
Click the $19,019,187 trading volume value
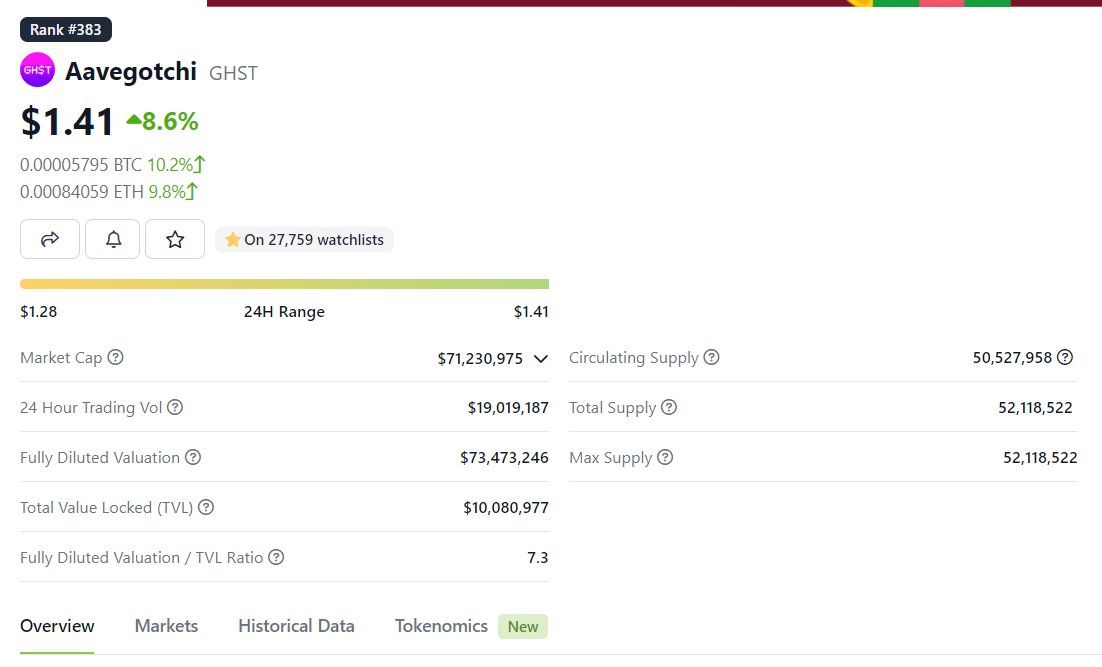click(x=508, y=408)
